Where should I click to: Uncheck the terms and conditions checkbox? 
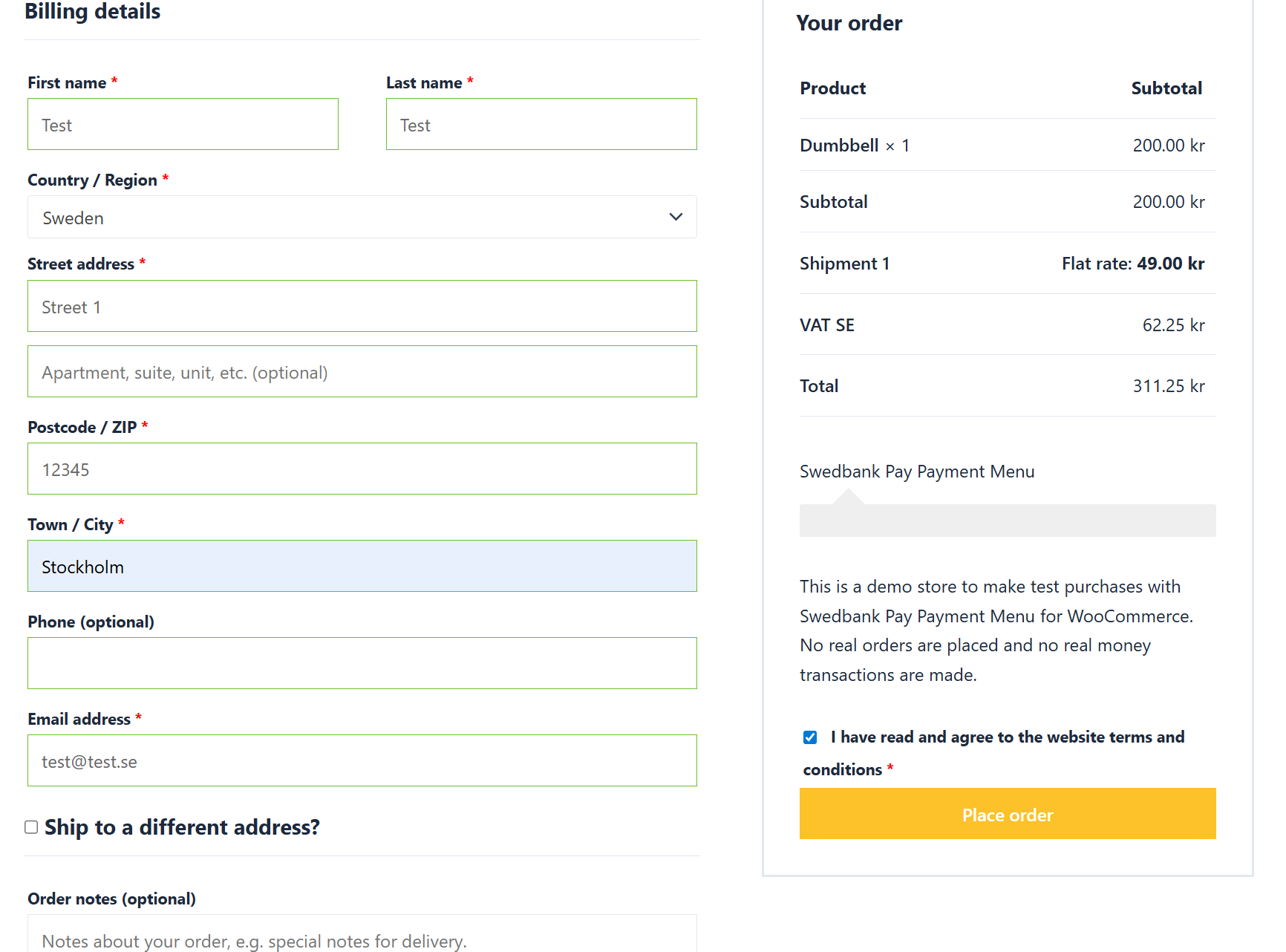(x=810, y=737)
